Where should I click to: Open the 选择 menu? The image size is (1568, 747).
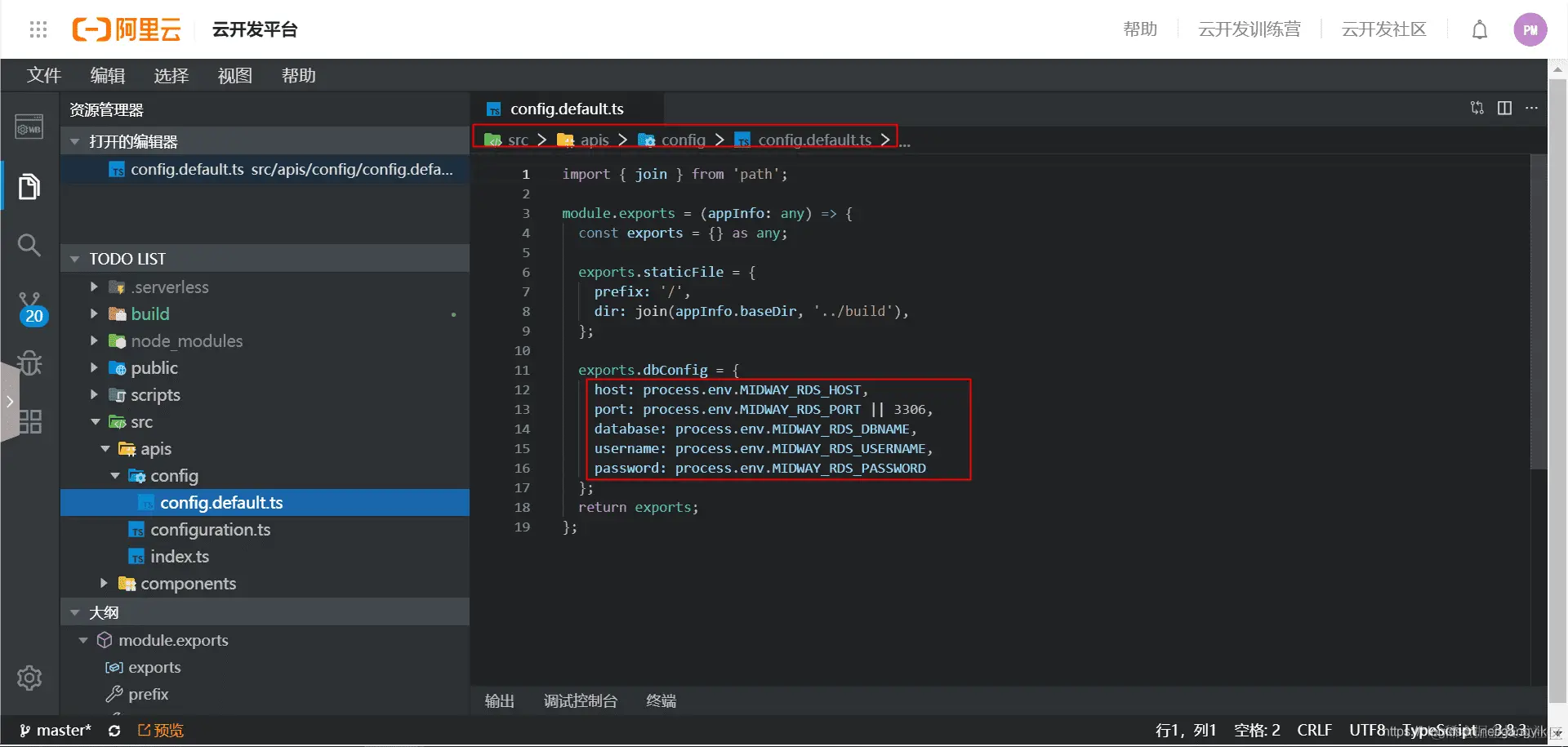171,76
